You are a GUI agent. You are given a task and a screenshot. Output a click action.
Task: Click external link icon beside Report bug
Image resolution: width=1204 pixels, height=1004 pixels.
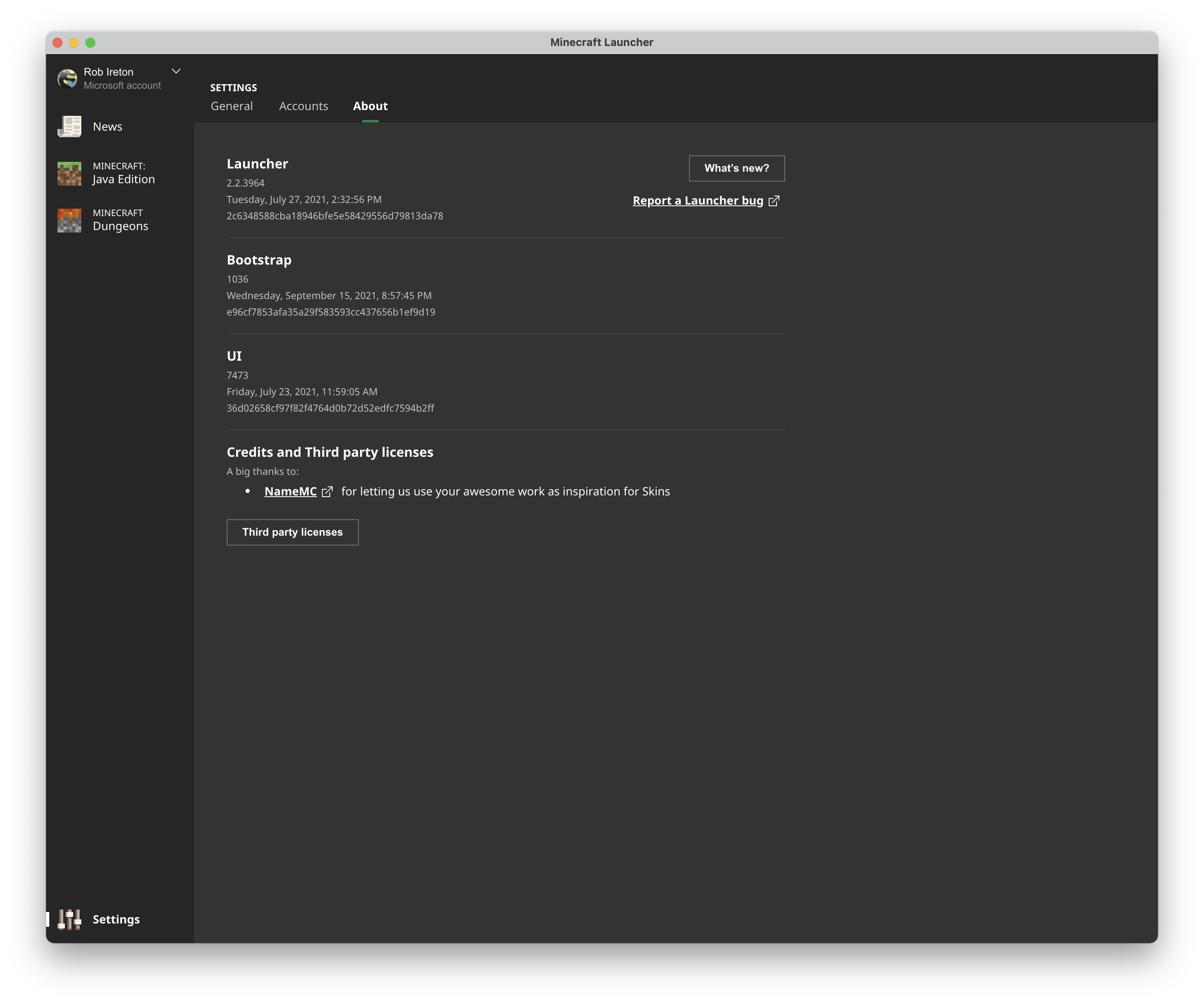tap(774, 201)
